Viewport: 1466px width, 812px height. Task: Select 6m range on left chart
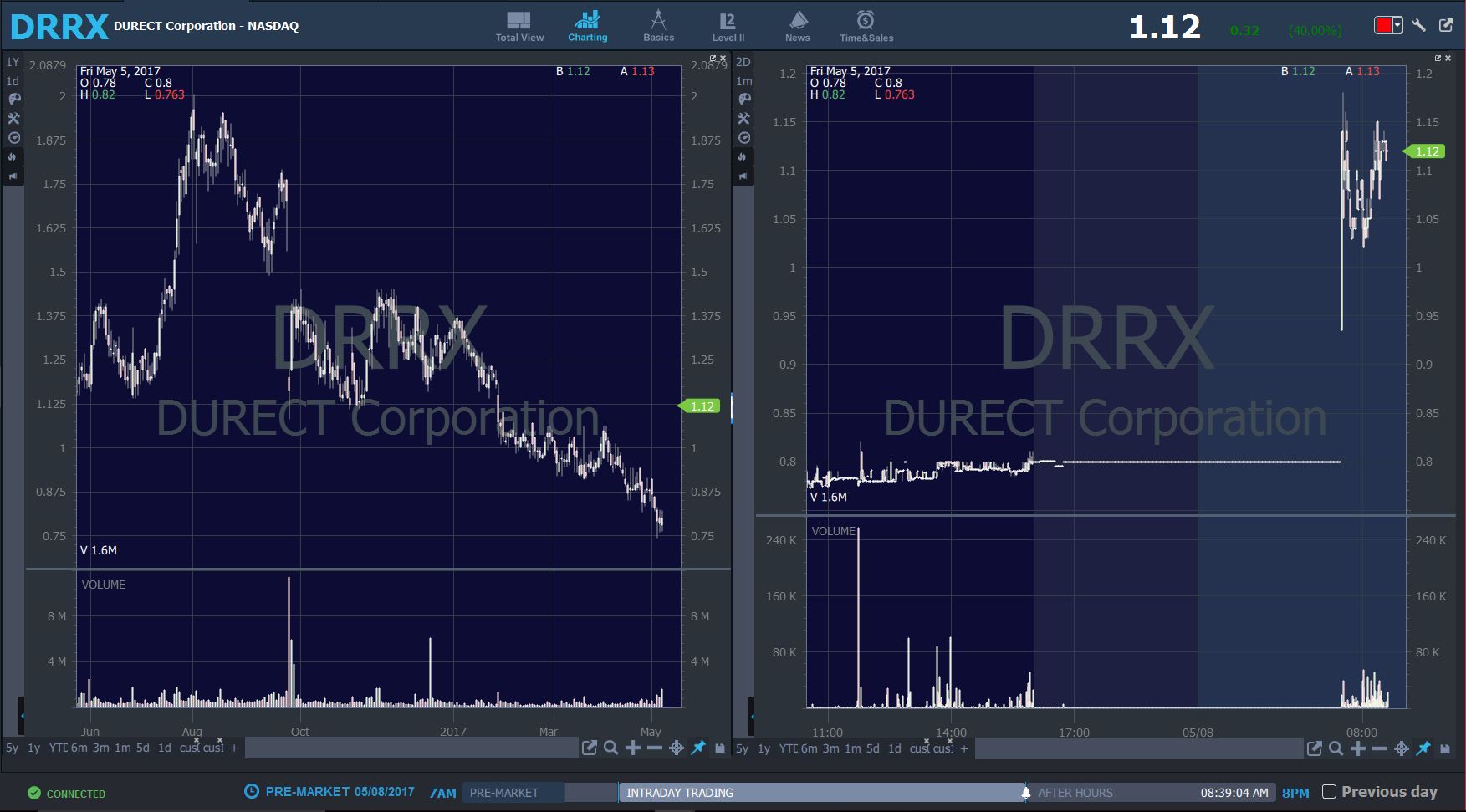[x=79, y=748]
